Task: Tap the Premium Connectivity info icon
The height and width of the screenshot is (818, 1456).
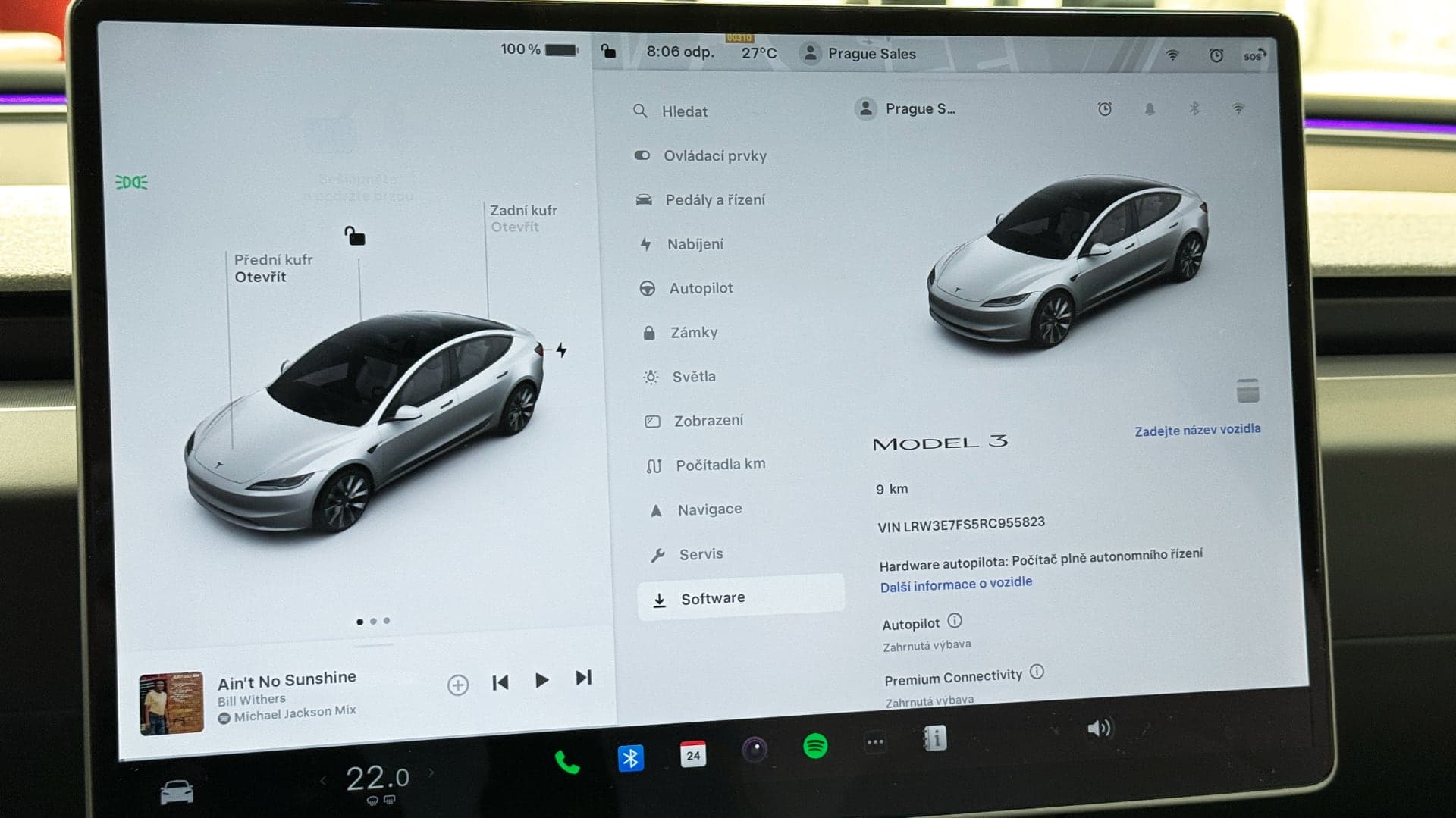Action: (1037, 672)
